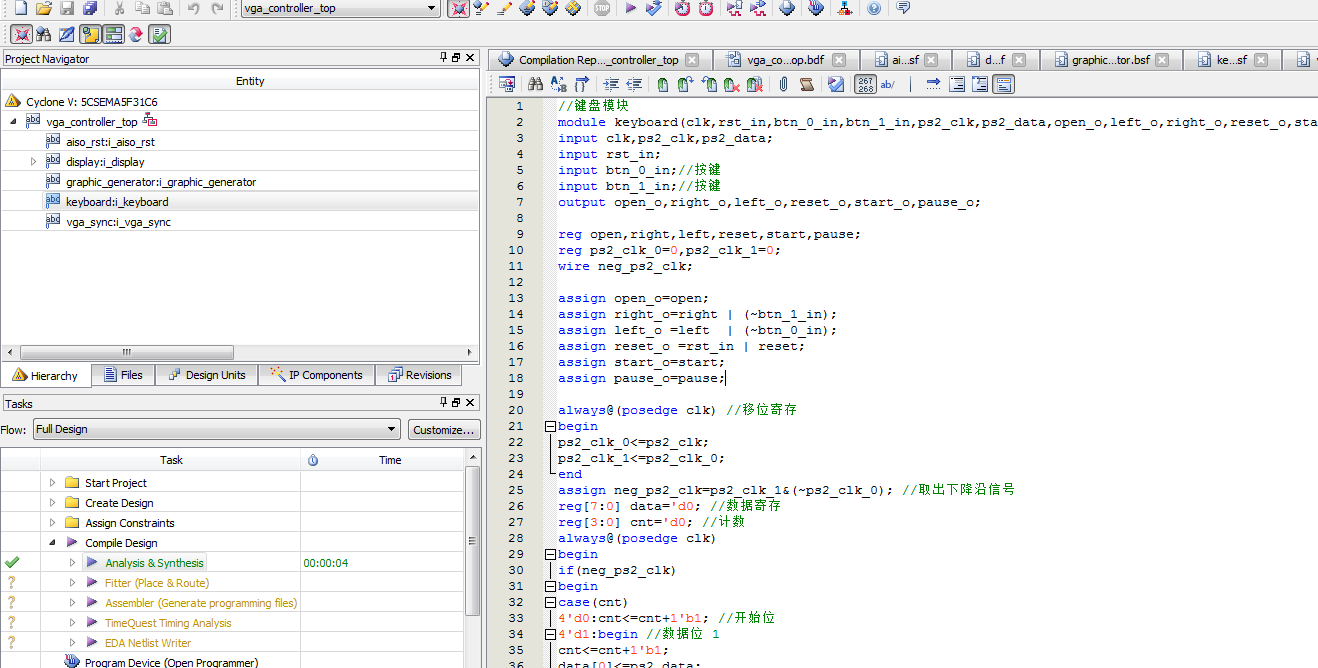Image resolution: width=1318 pixels, height=668 pixels.
Task: Collapse the Compile Design task group
Action: pyautogui.click(x=54, y=542)
